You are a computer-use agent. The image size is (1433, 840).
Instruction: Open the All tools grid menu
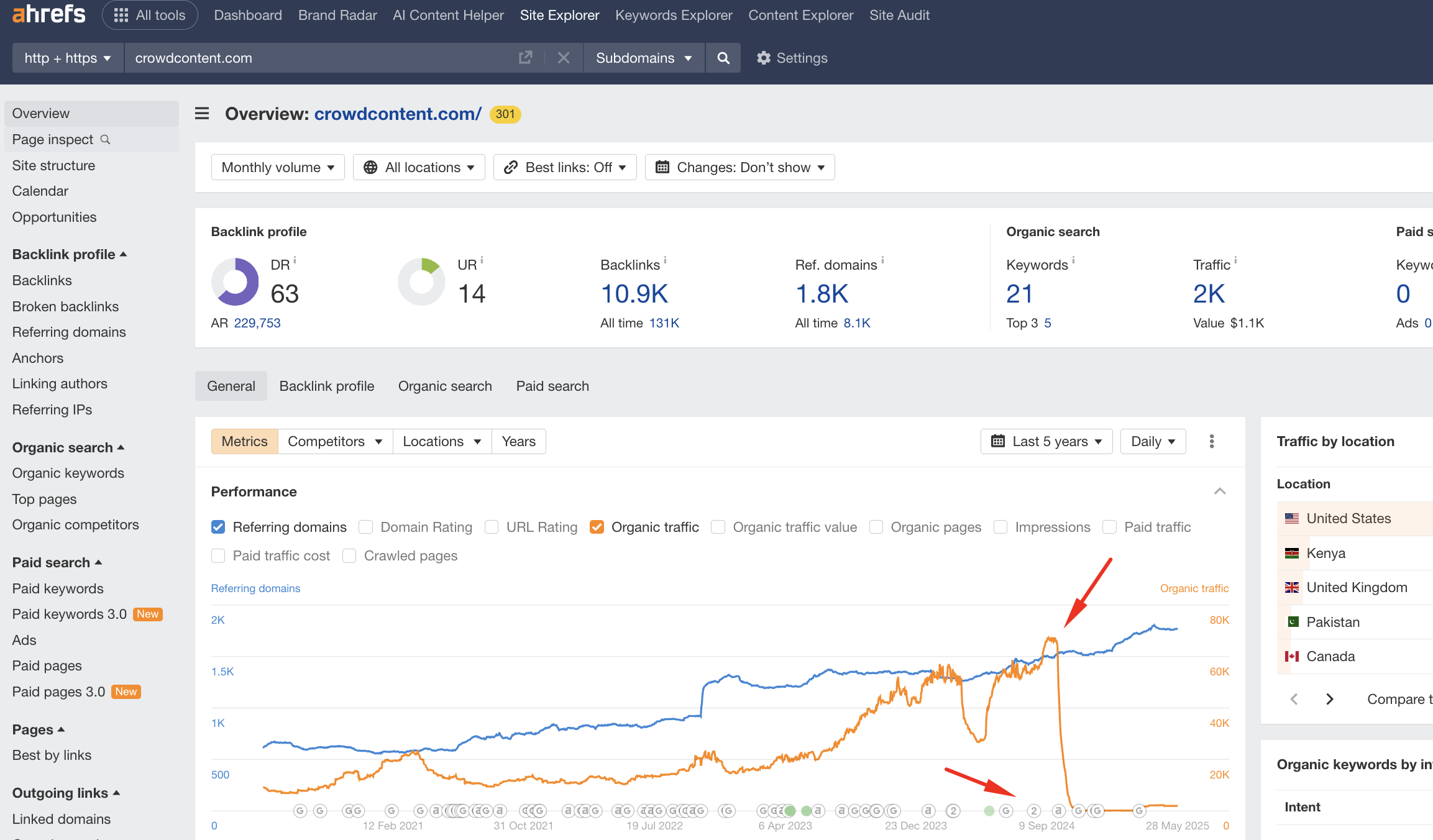pos(150,15)
